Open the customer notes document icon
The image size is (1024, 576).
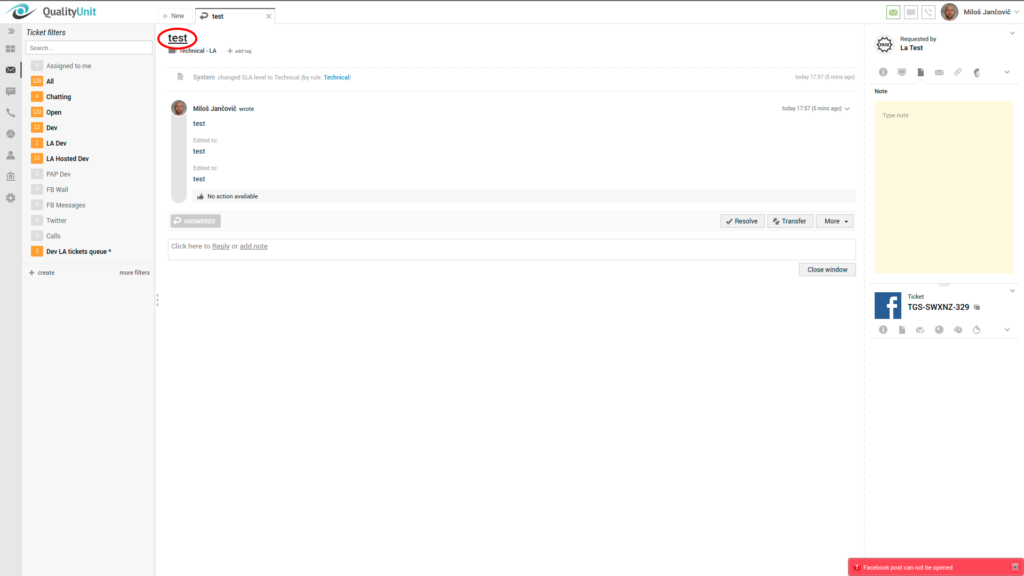[x=920, y=72]
